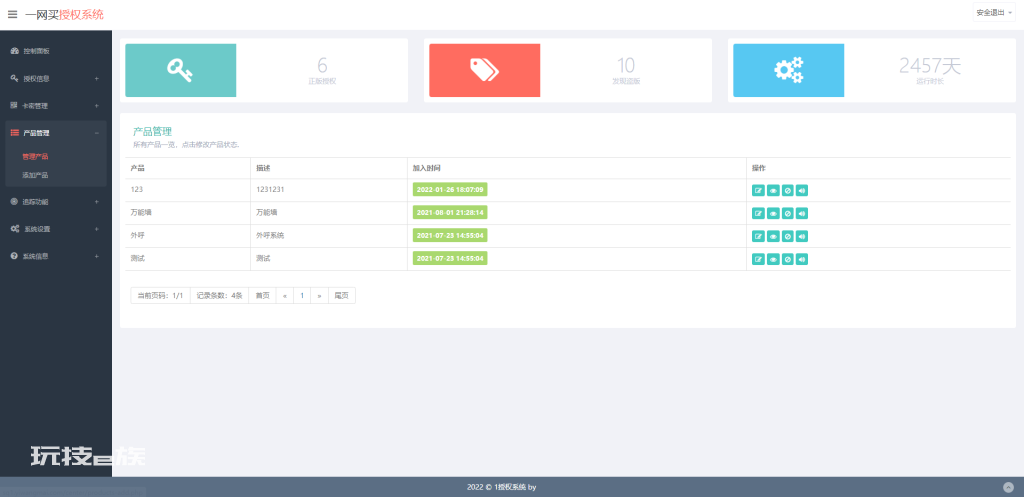Screen dimensions: 1024x497
Task: Click the speaker icon in 外呼 row
Action: [802, 236]
